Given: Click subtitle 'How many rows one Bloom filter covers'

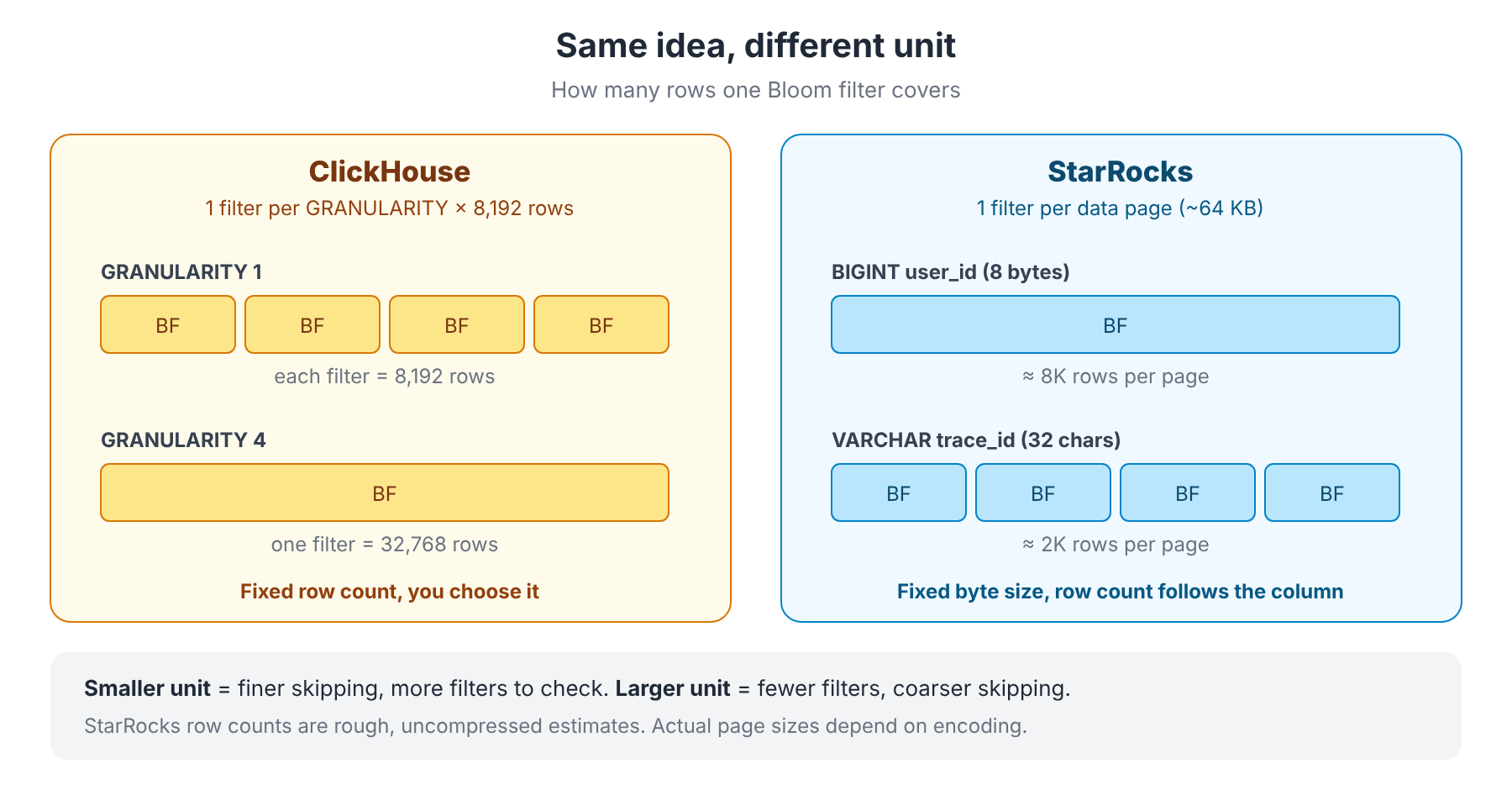Looking at the screenshot, I should [x=756, y=90].
